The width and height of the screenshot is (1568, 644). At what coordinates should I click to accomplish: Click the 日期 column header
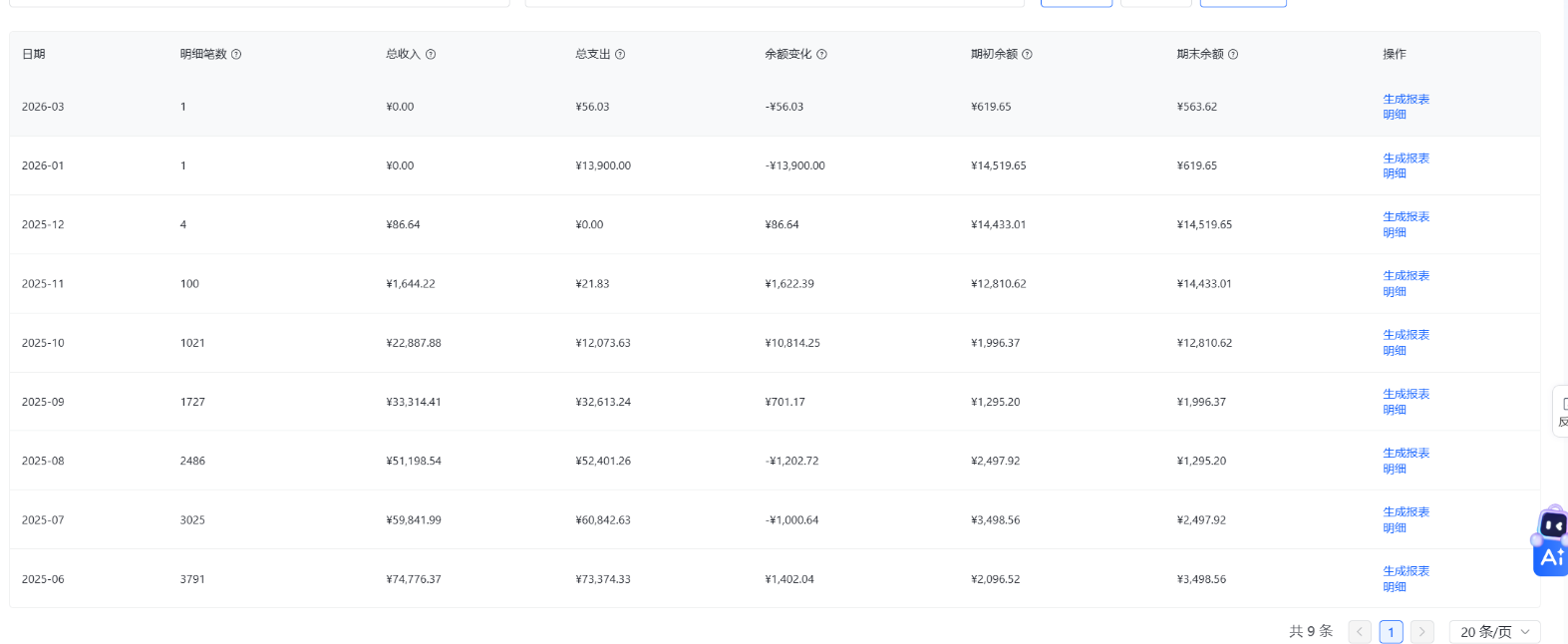[34, 55]
